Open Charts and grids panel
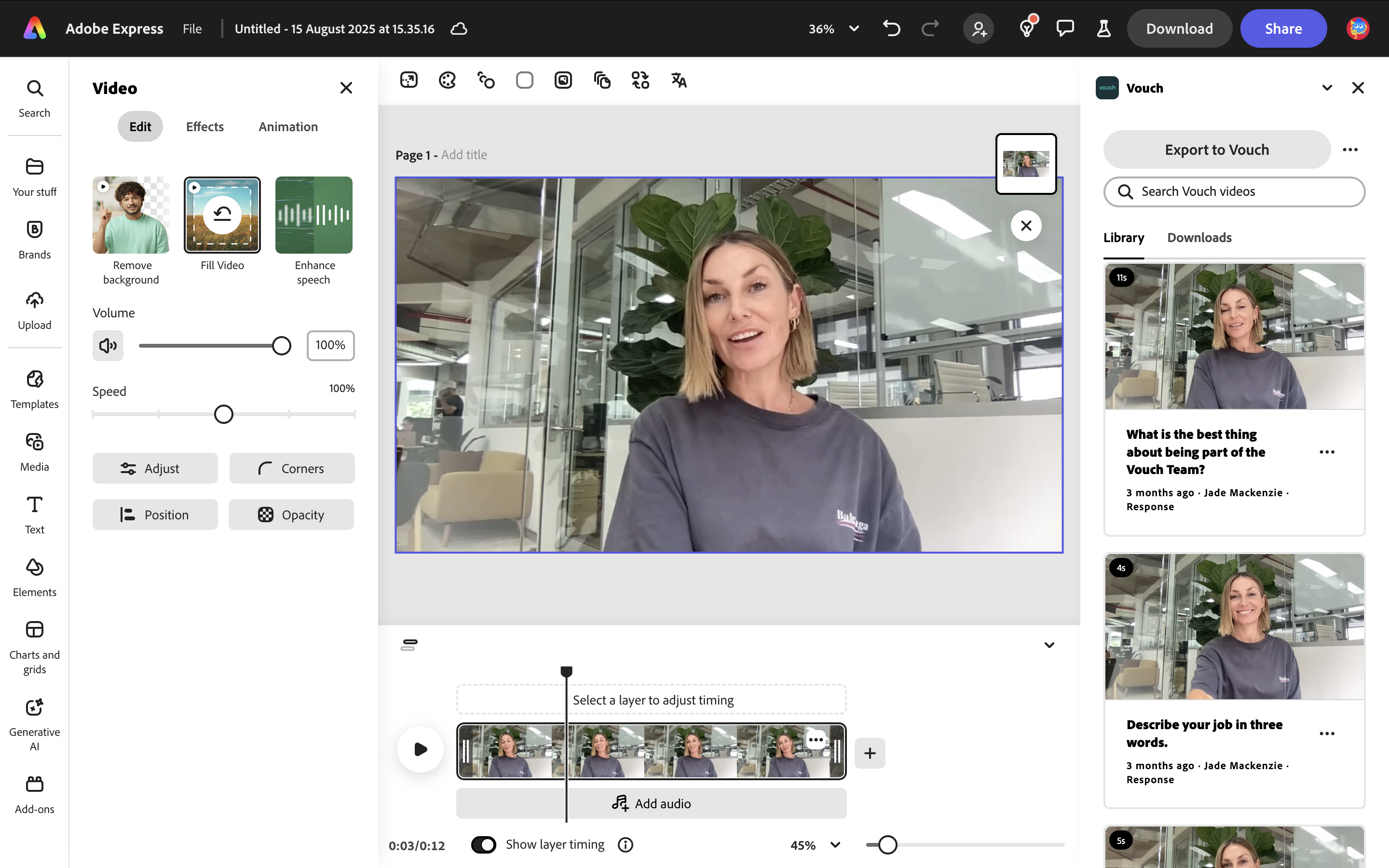This screenshot has width=1389, height=868. click(x=34, y=648)
